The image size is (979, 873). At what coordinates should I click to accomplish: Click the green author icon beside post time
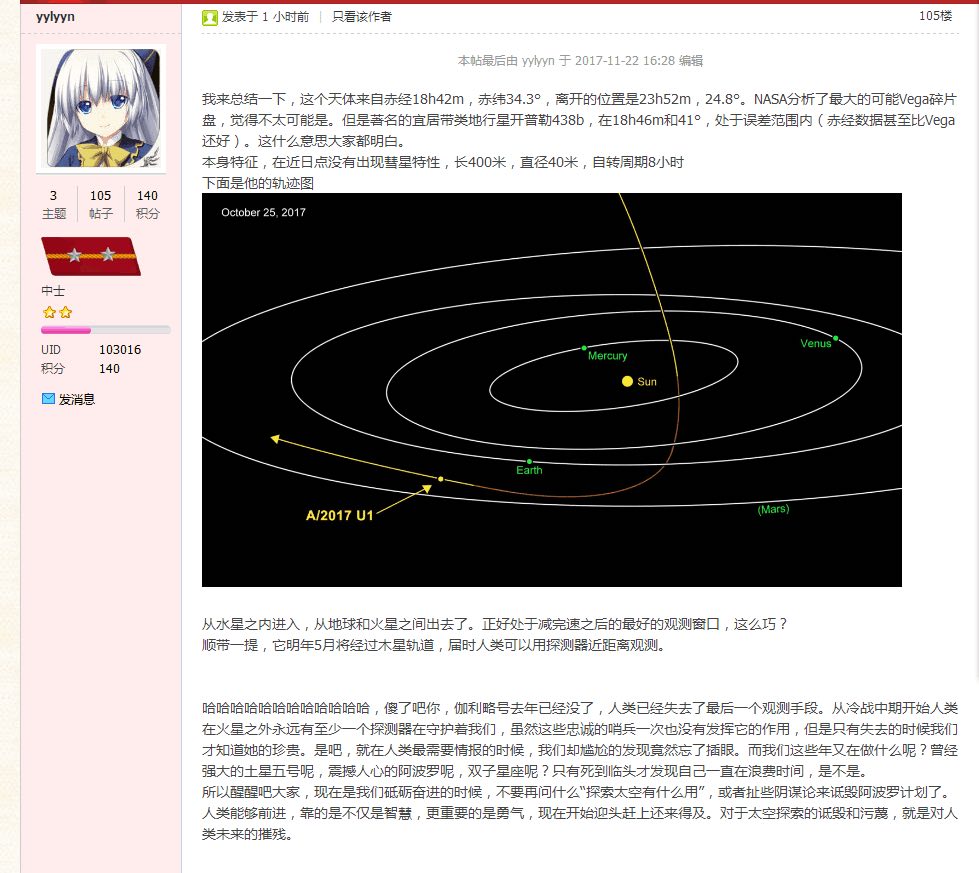coord(210,17)
